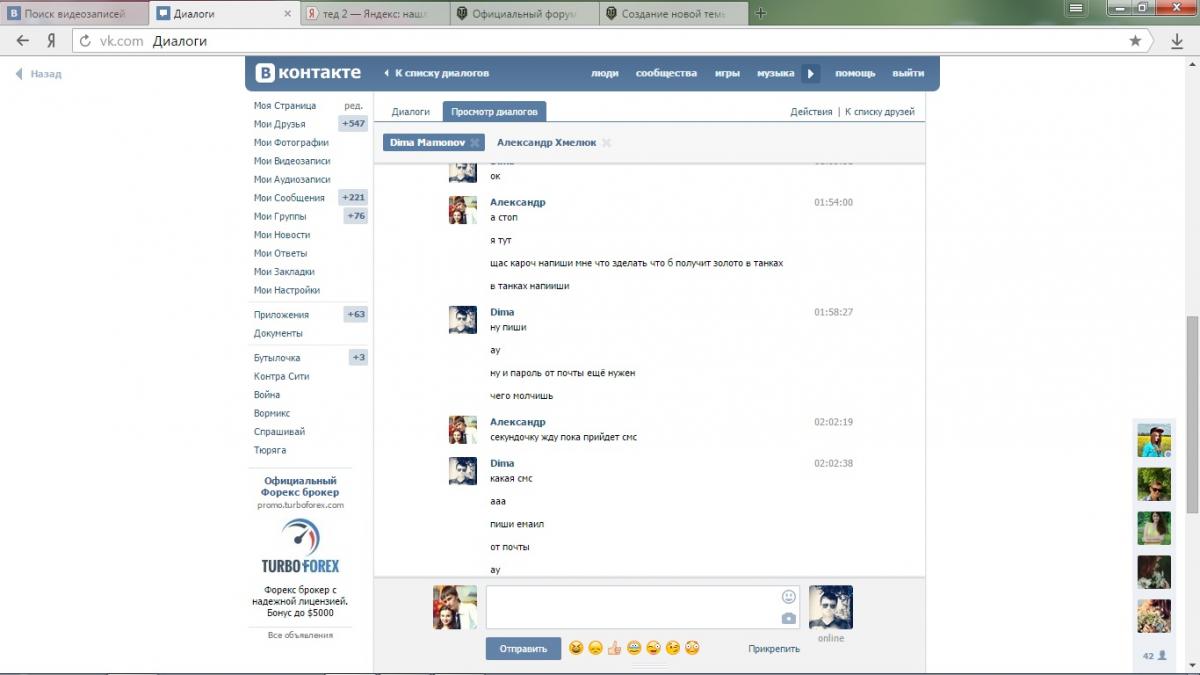Close the Александр Хмелюк dialog tab
This screenshot has height=675, width=1200.
(x=606, y=143)
